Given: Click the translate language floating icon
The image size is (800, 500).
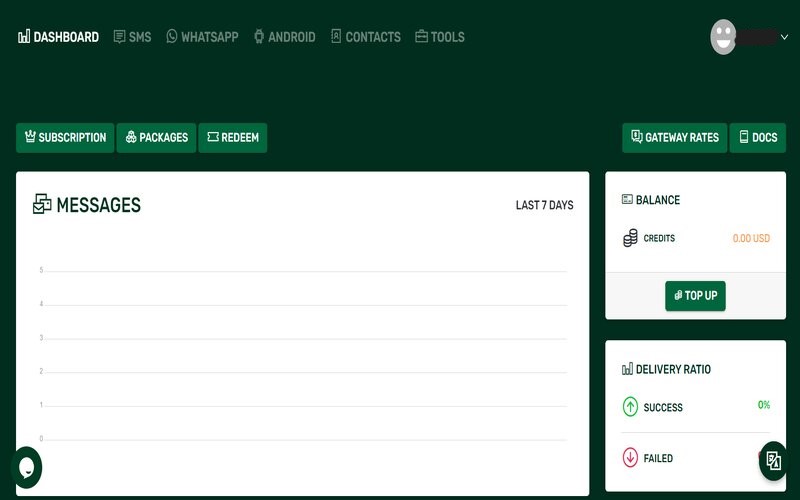Looking at the screenshot, I should 773,461.
